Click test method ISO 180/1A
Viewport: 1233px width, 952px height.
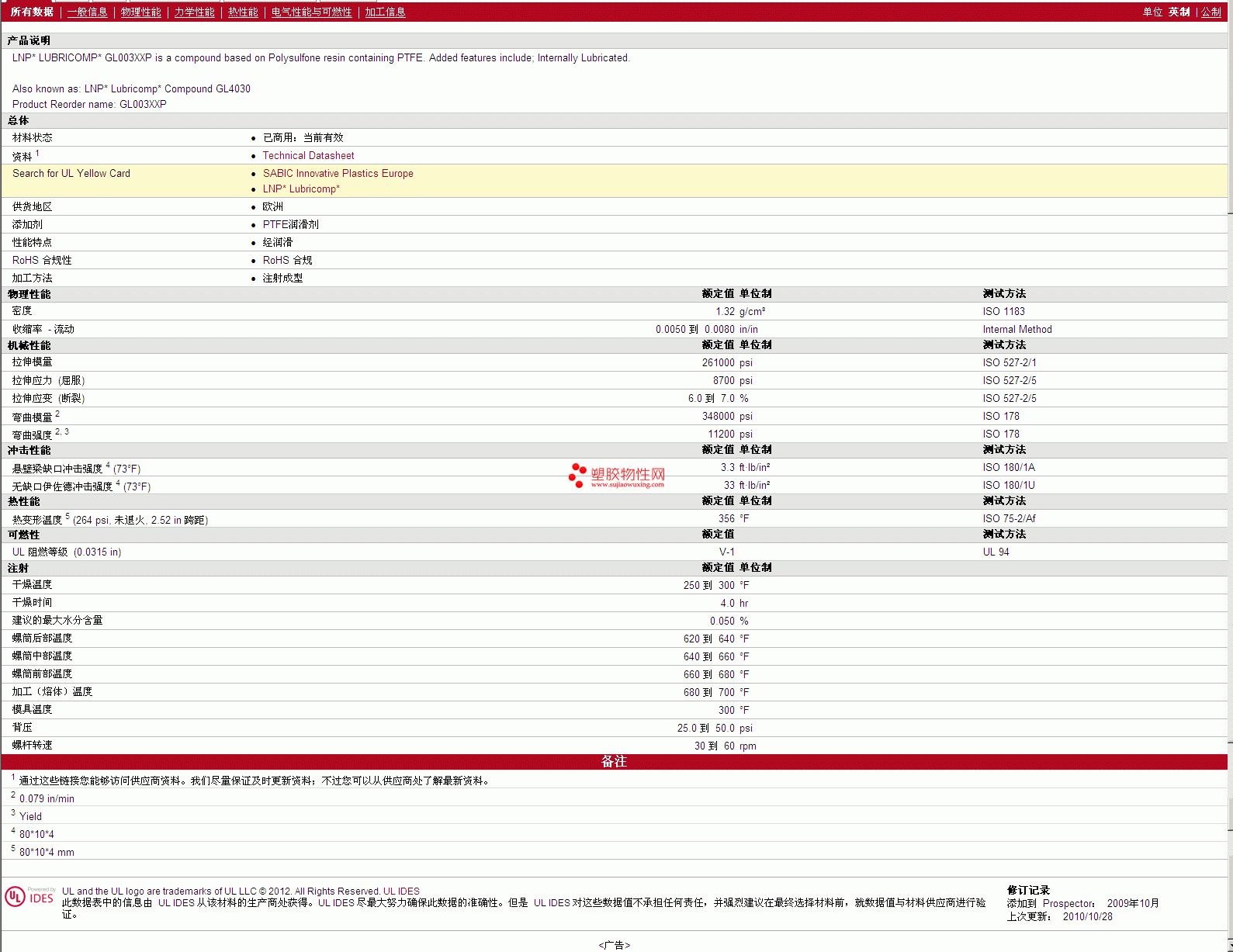[1009, 468]
